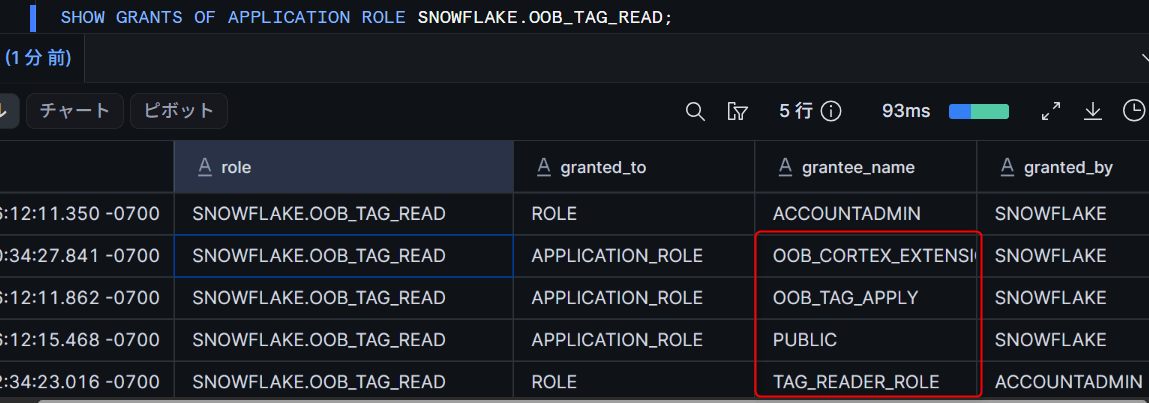Expand results pane to fullscreen
This screenshot has height=403, width=1149.
tap(1051, 111)
